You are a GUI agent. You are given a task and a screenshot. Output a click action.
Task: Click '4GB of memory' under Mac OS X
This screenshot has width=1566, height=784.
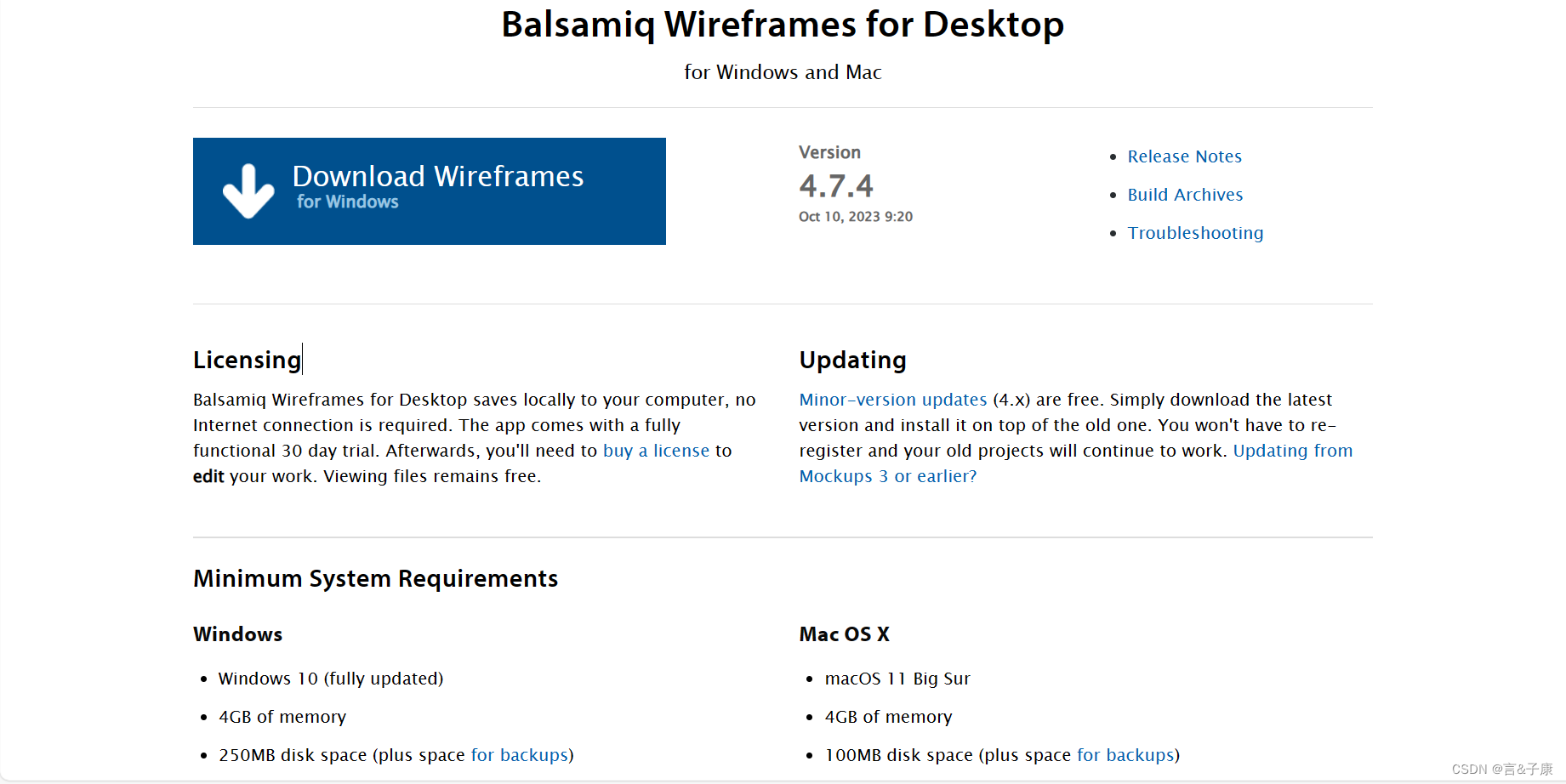click(x=889, y=717)
